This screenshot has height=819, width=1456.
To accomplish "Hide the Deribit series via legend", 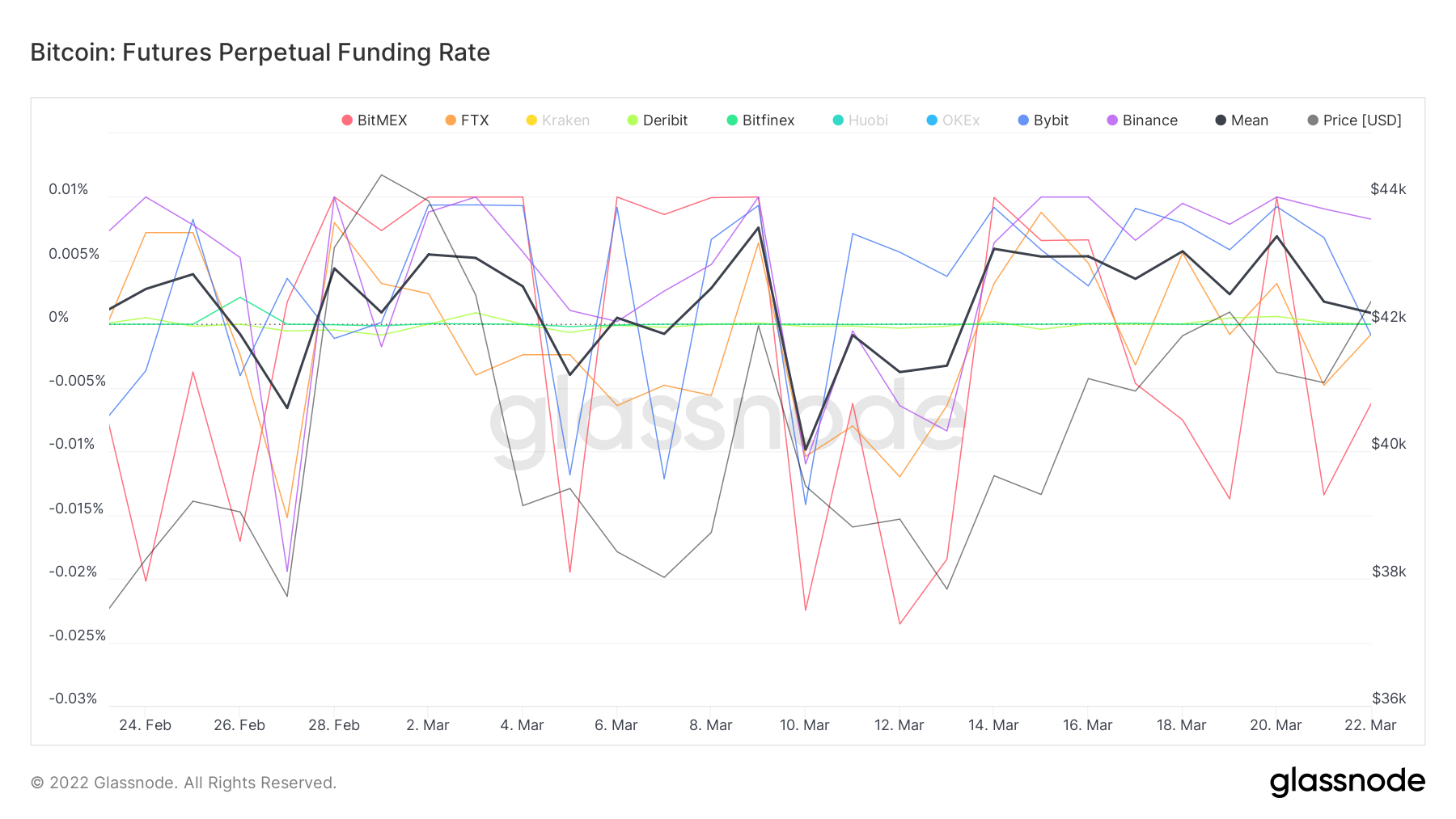I will [x=664, y=120].
